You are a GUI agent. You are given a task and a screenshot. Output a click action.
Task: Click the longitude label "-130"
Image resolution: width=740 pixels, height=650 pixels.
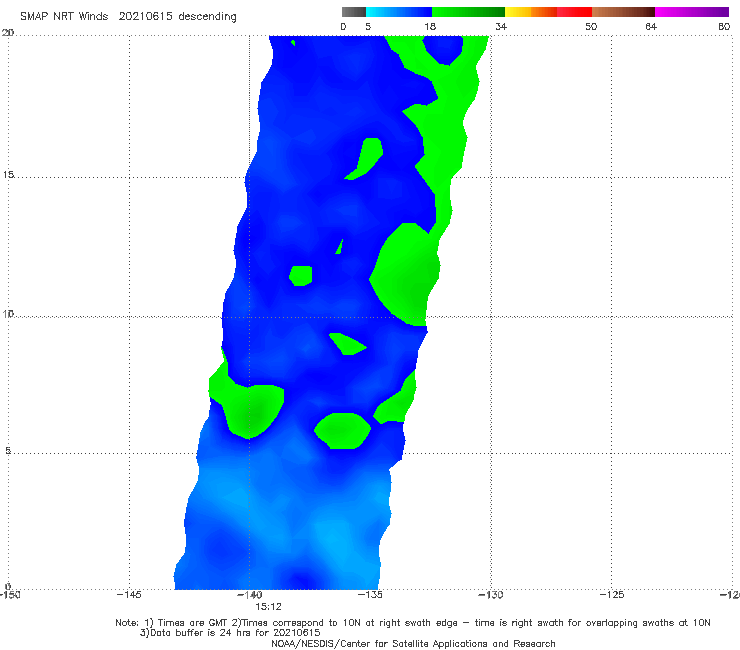tap(491, 595)
